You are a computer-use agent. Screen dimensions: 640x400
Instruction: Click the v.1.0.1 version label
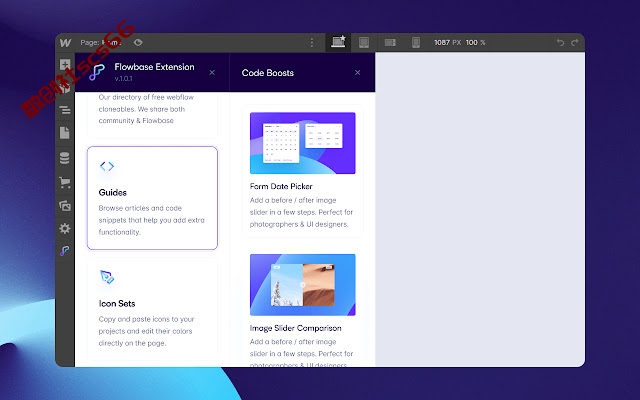(x=123, y=78)
